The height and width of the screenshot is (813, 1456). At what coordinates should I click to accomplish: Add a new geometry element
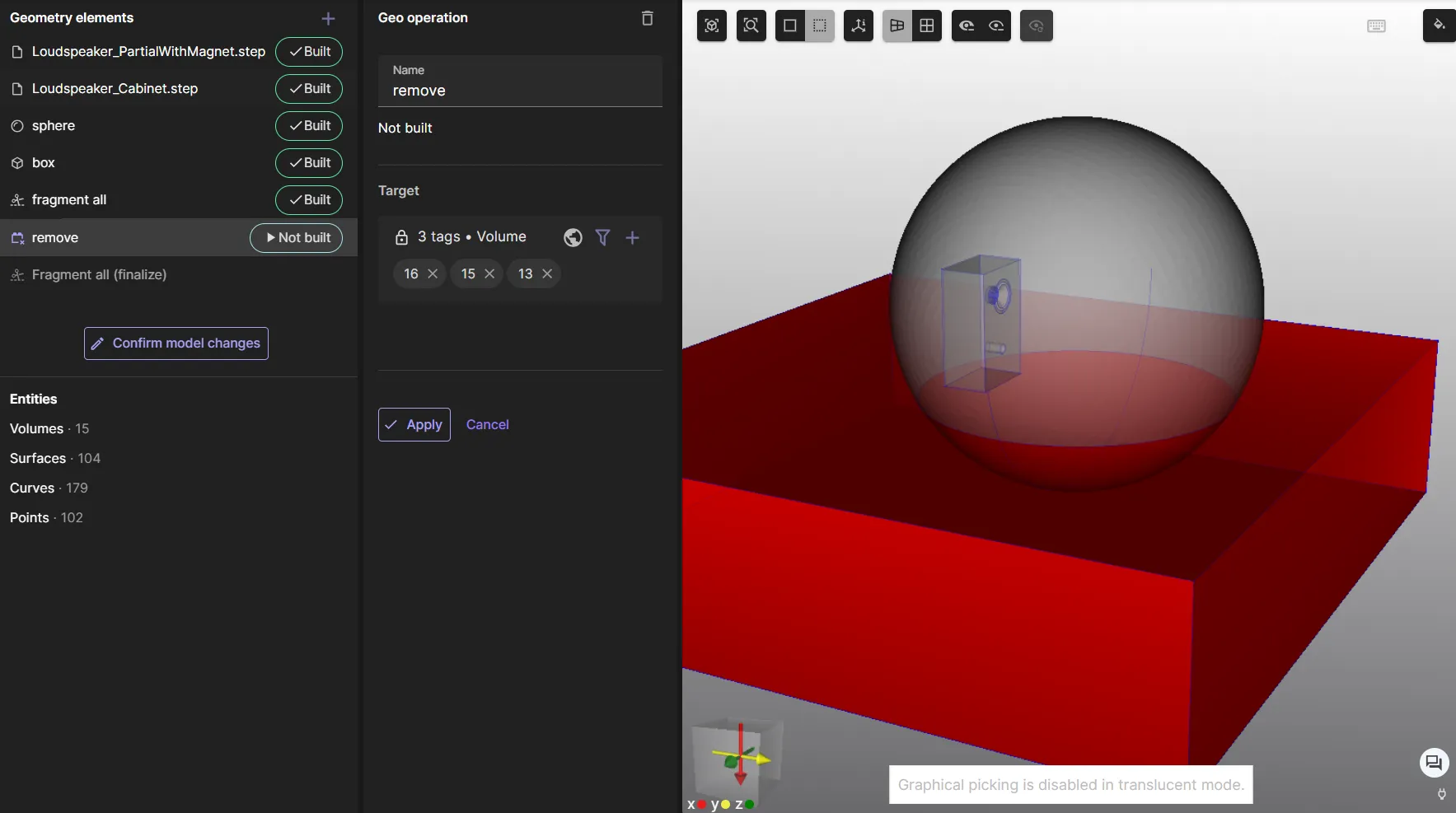pos(328,18)
